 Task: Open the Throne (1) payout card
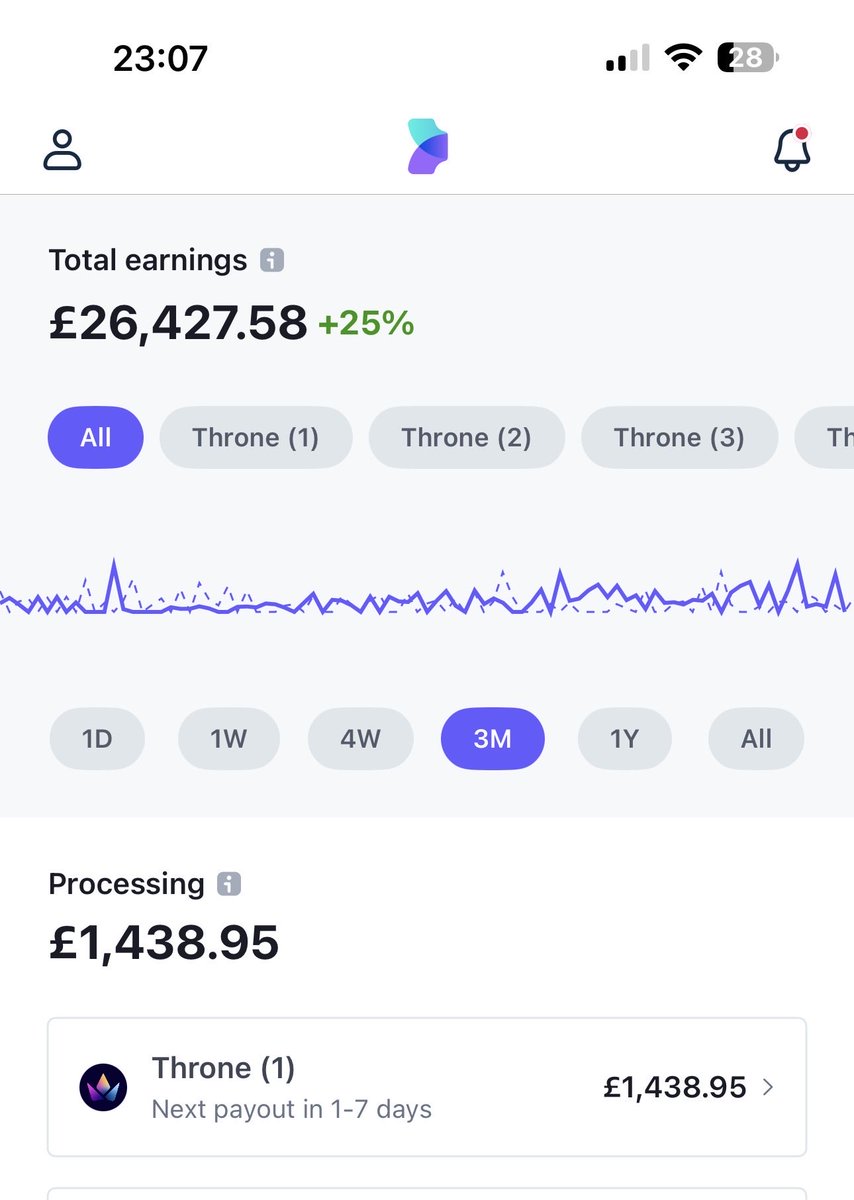click(427, 1087)
